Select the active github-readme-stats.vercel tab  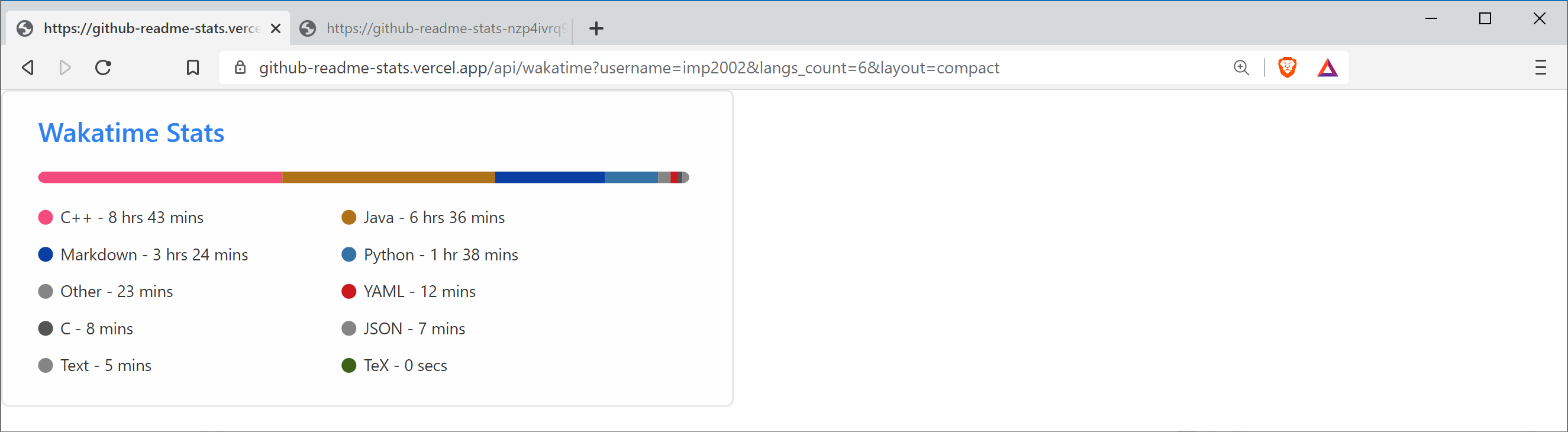click(x=148, y=28)
